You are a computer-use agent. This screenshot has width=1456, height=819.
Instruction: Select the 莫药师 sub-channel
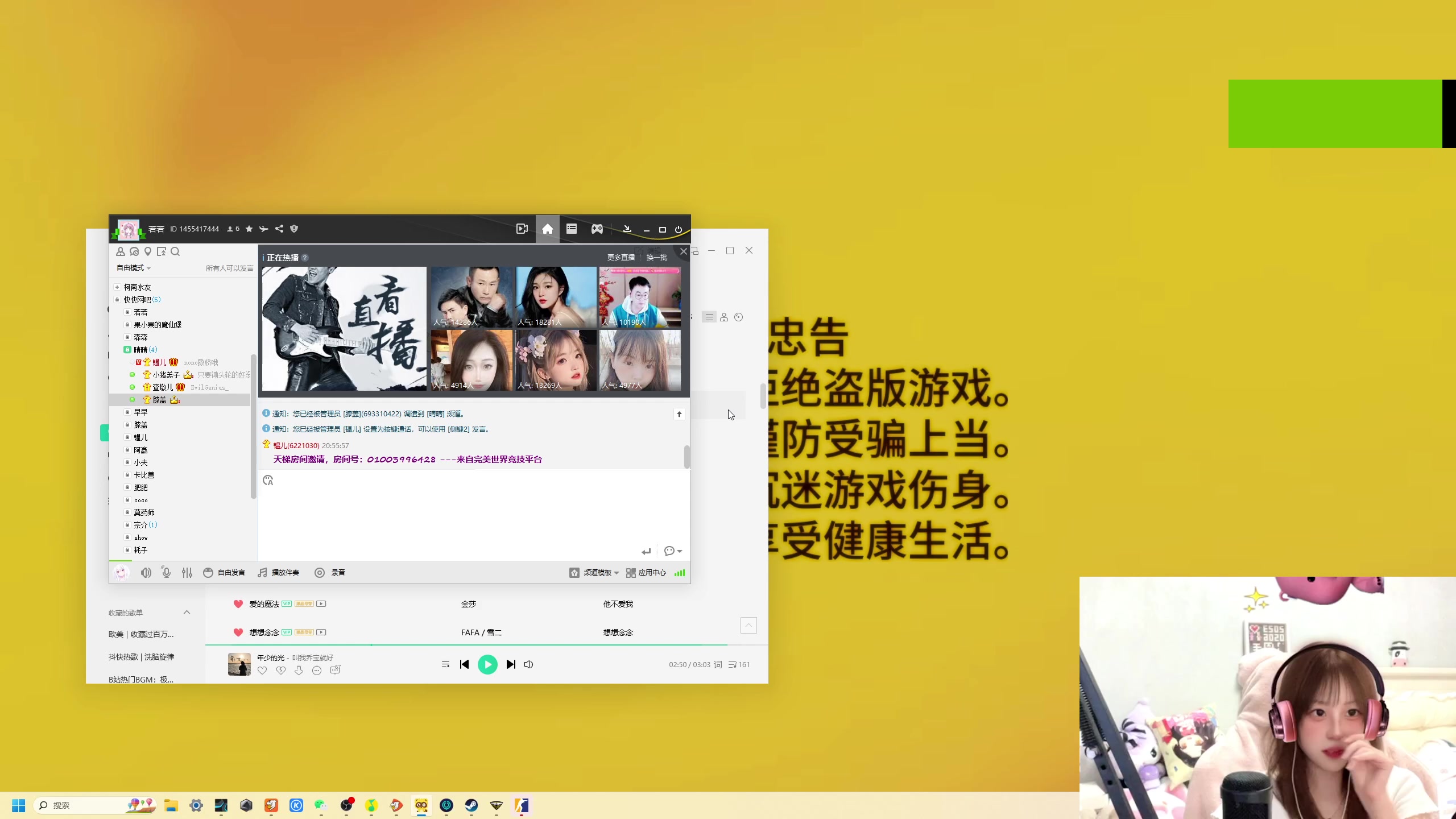point(144,512)
